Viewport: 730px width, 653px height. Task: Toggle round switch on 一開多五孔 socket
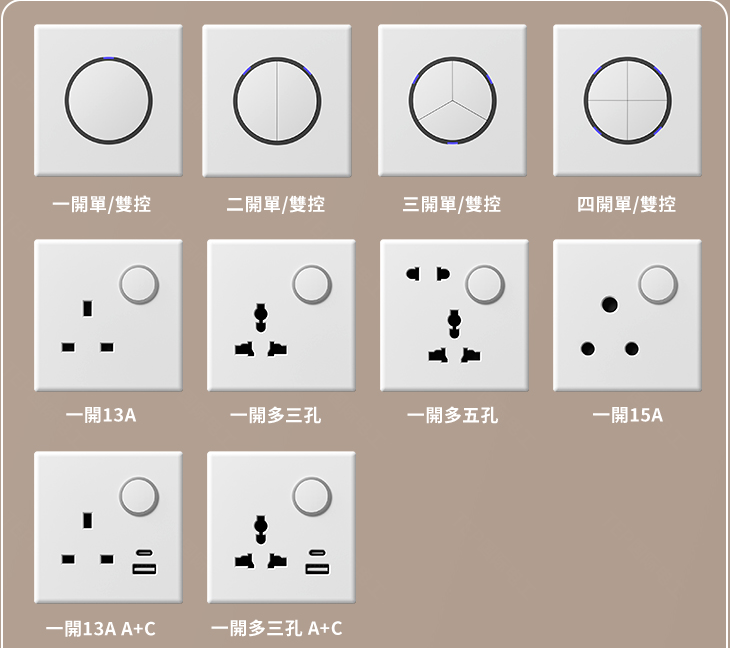pyautogui.click(x=485, y=284)
